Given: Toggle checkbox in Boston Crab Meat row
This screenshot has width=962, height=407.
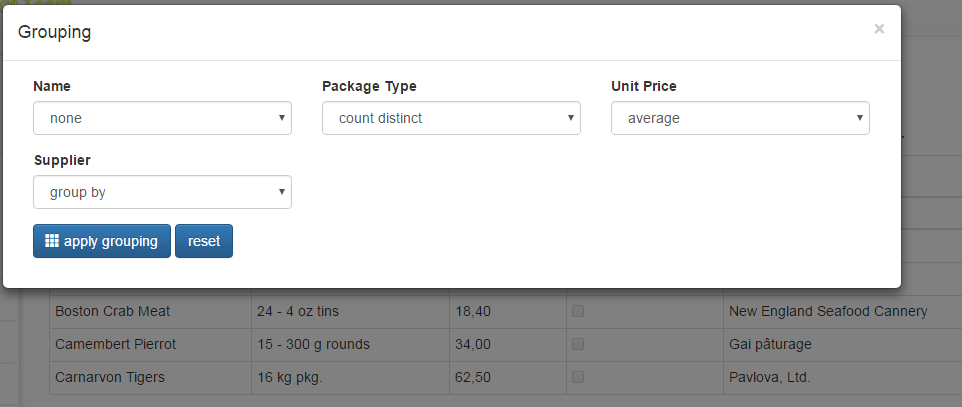Looking at the screenshot, I should pos(578,311).
